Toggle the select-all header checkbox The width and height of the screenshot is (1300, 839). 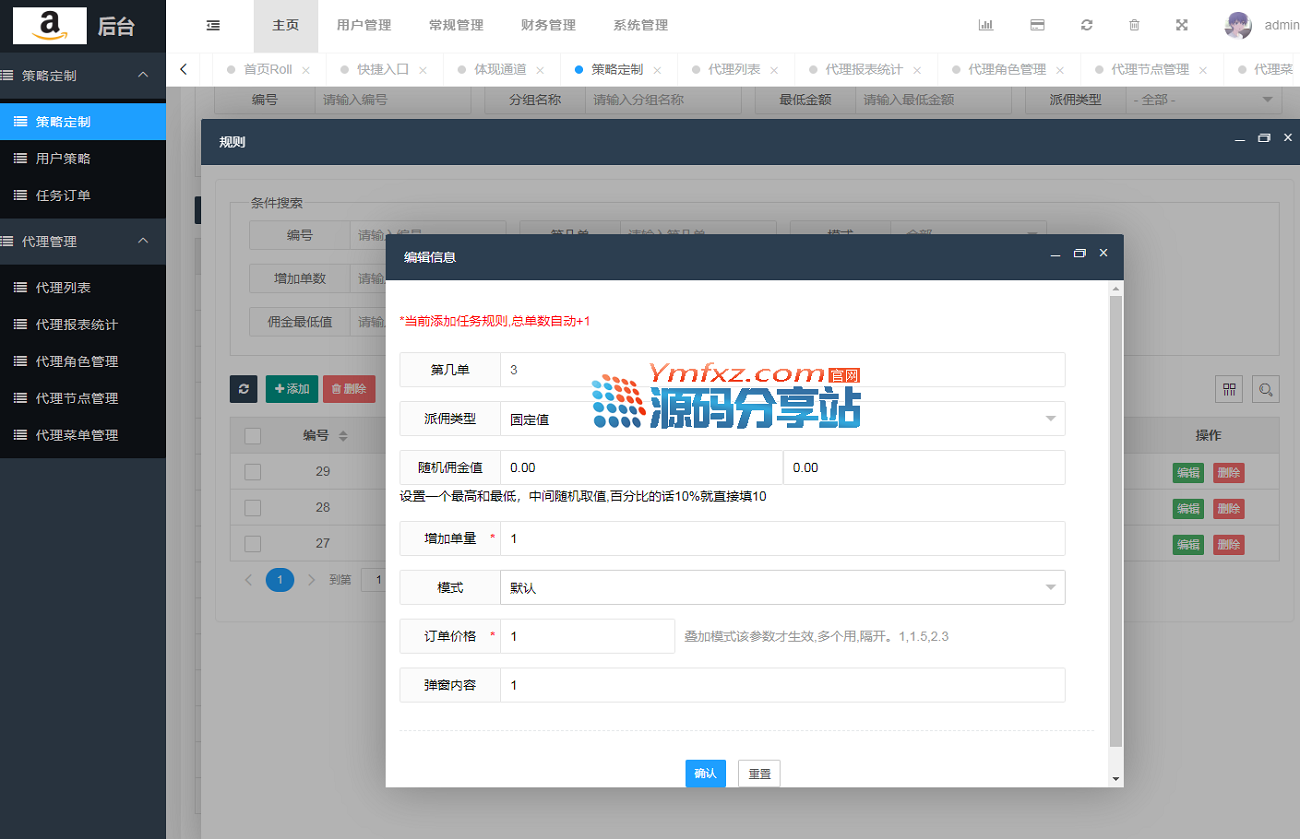(x=253, y=436)
